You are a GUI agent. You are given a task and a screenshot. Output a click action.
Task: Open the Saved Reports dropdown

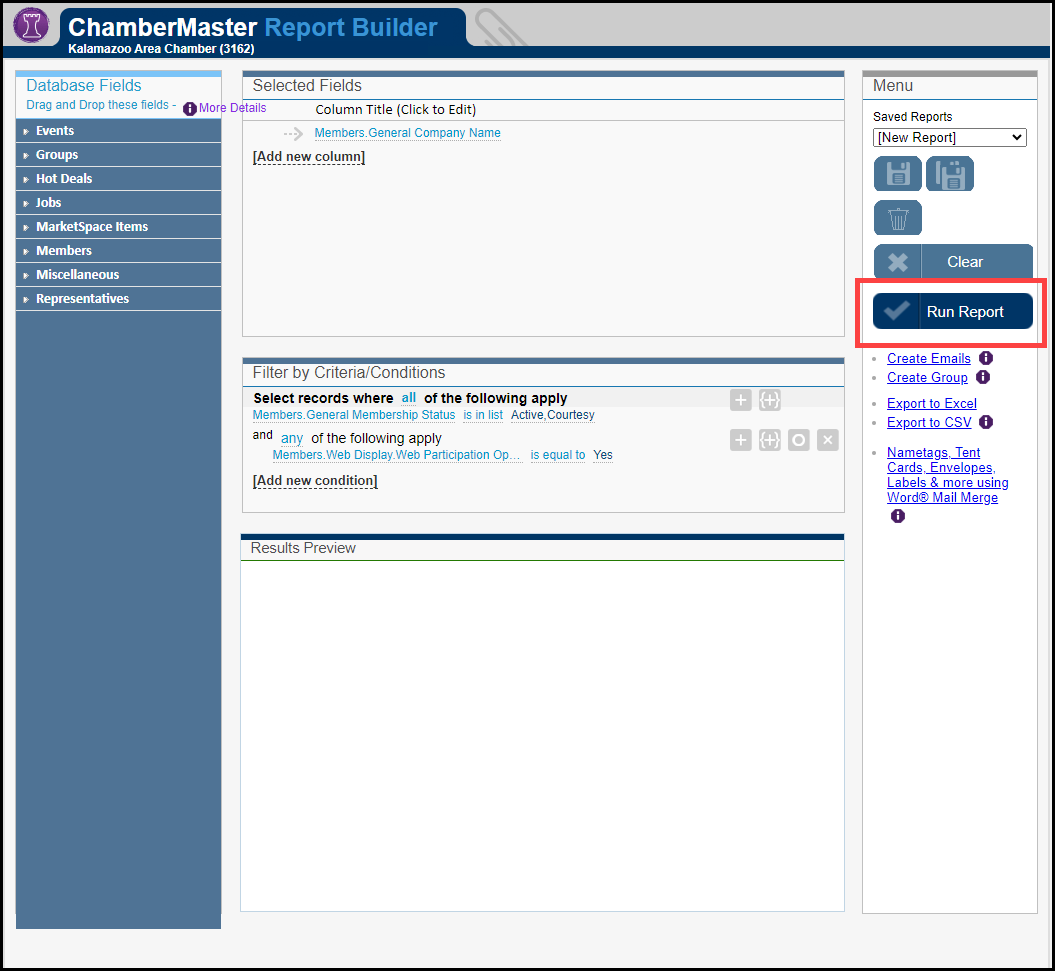[x=949, y=137]
